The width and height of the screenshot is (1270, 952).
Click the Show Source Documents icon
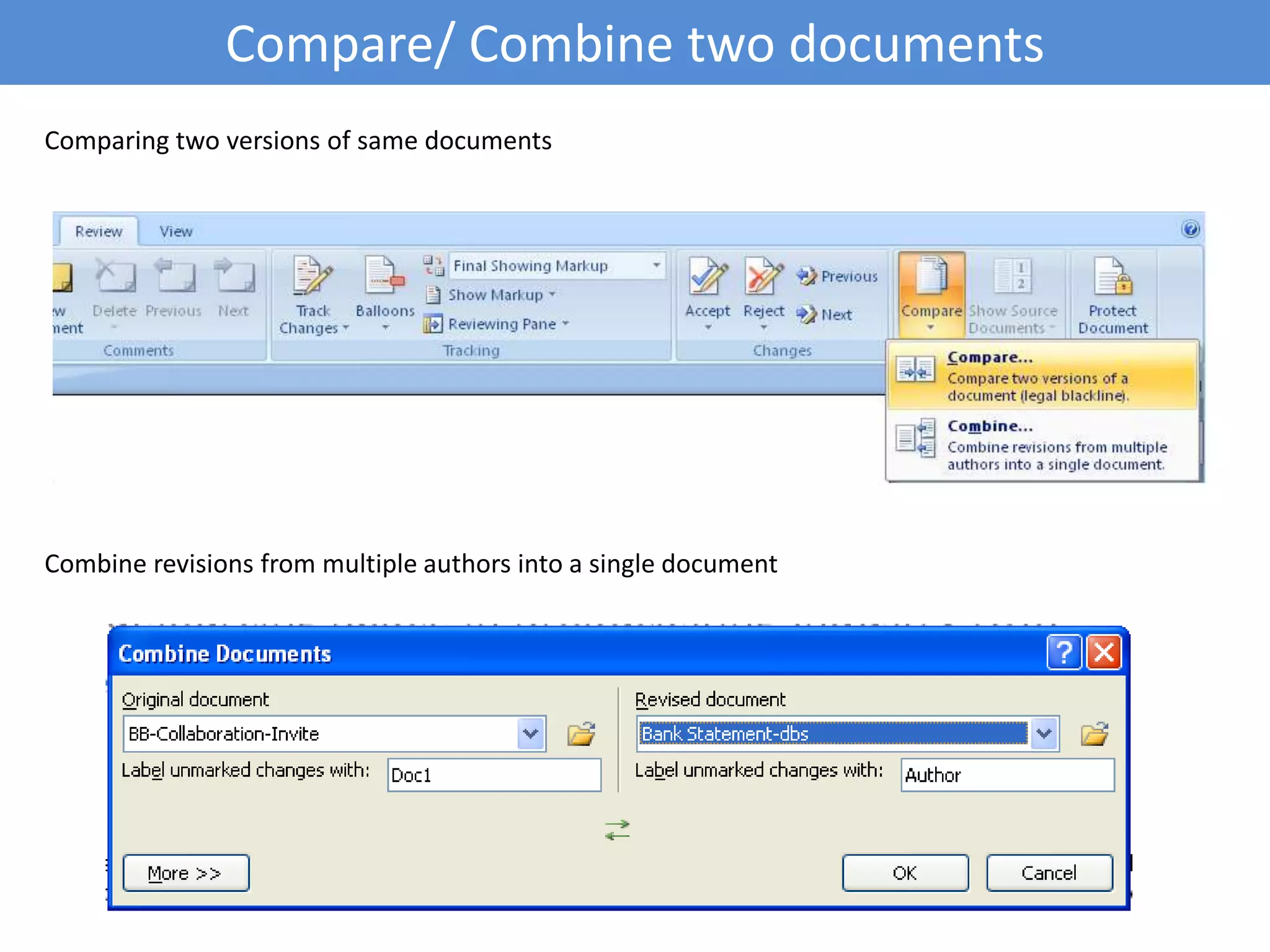1012,275
